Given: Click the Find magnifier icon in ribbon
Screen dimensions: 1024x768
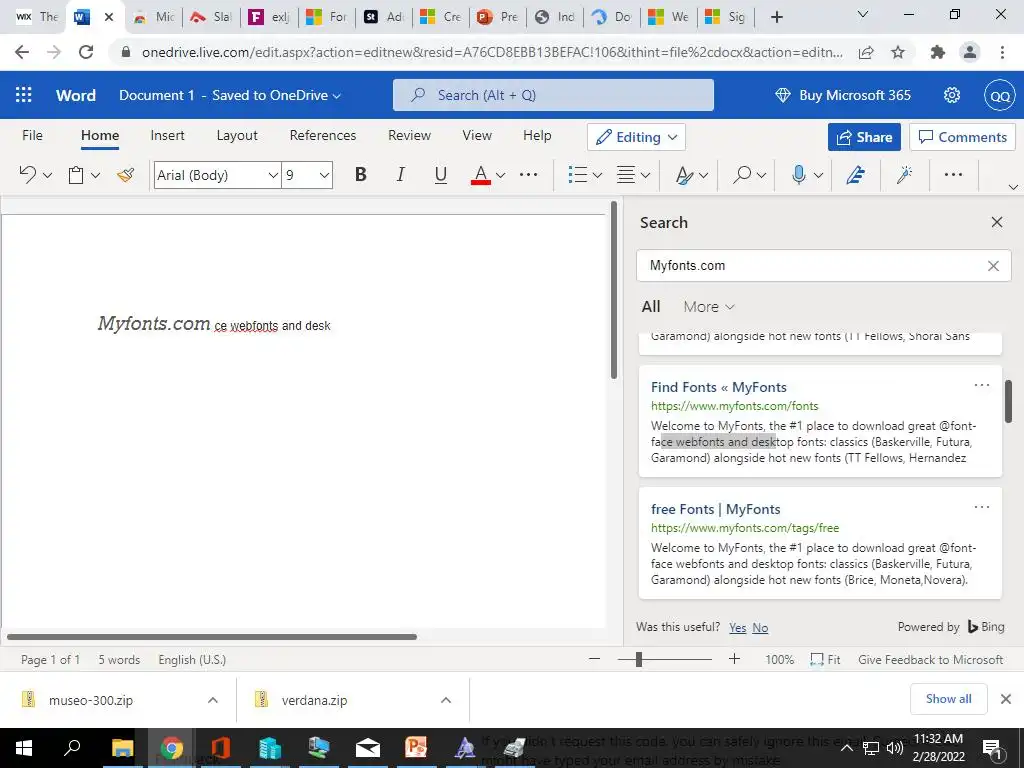Looking at the screenshot, I should (x=742, y=174).
